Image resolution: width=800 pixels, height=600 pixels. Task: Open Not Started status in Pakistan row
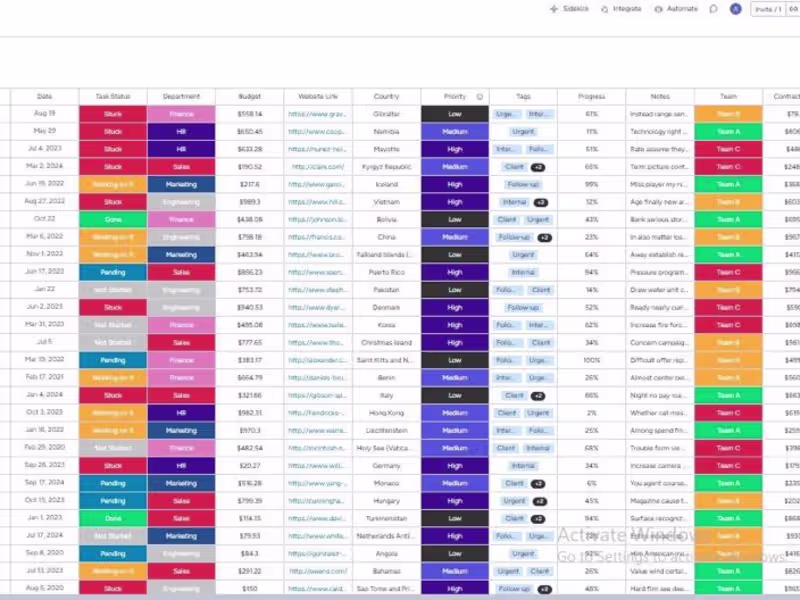(113, 290)
